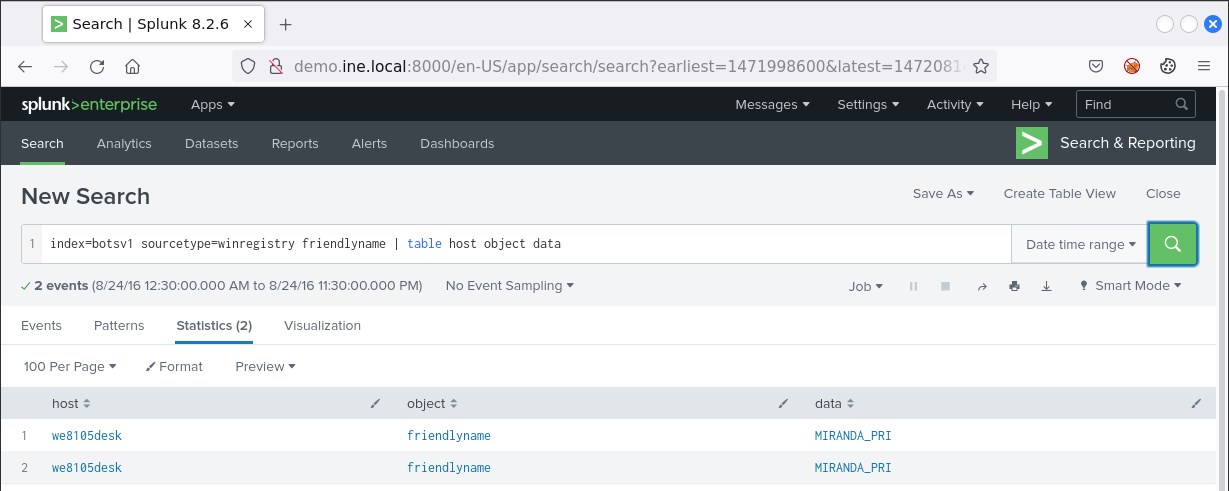Click the Print job icon
The image size is (1229, 491).
point(1014,286)
